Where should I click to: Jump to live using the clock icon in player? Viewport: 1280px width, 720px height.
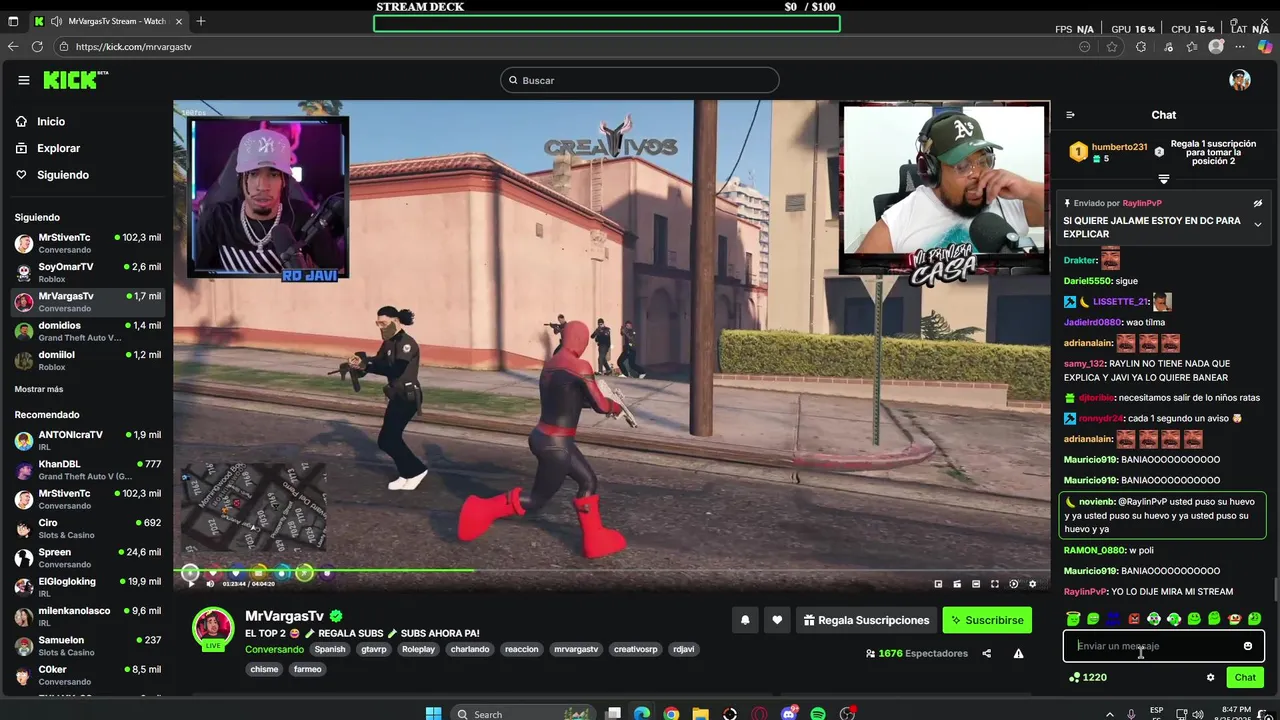1013,584
